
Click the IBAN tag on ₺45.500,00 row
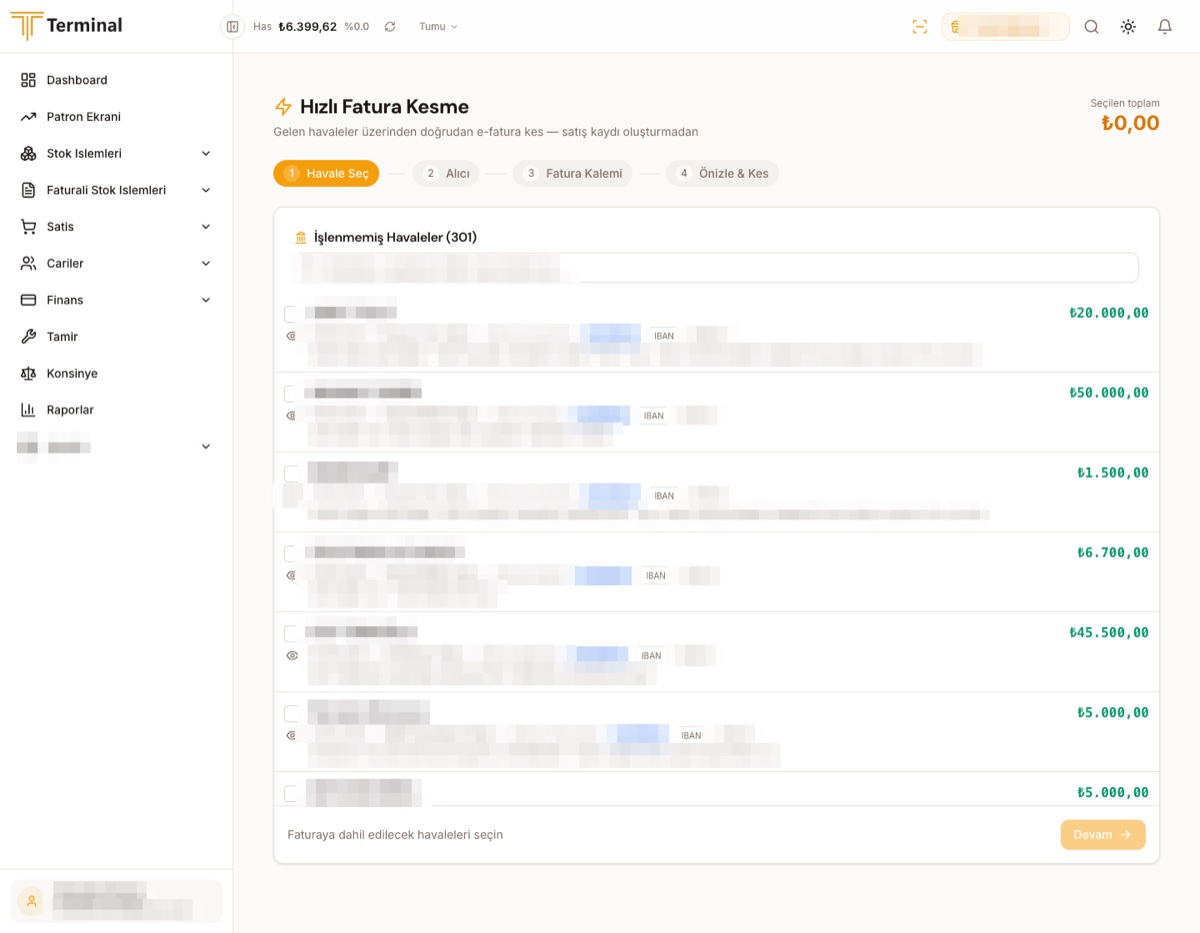click(651, 656)
